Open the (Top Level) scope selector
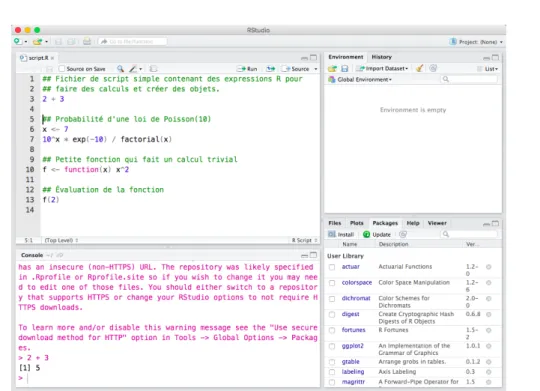Viewport: 540px width, 391px height. click(x=61, y=240)
